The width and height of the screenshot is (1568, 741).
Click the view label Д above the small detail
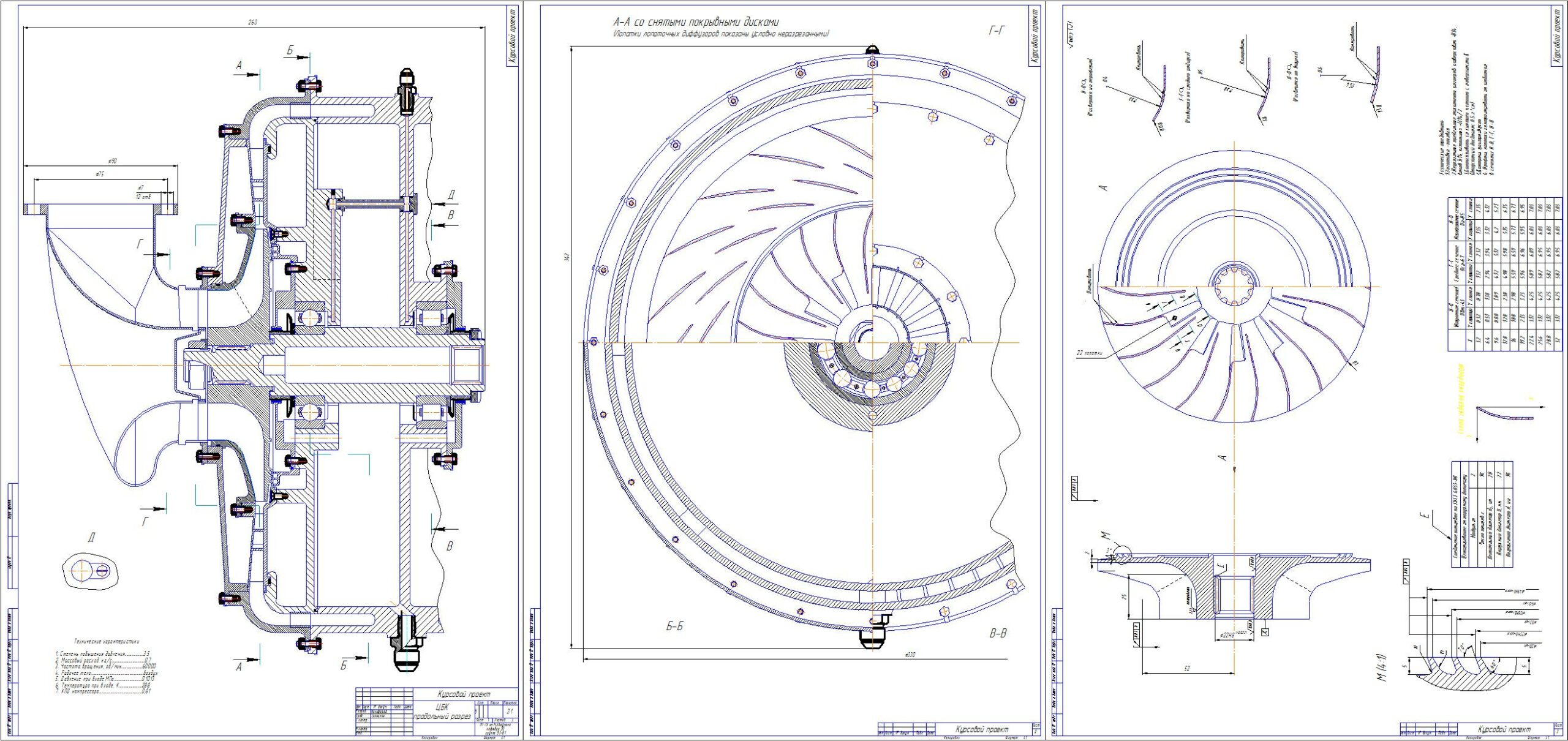point(91,537)
